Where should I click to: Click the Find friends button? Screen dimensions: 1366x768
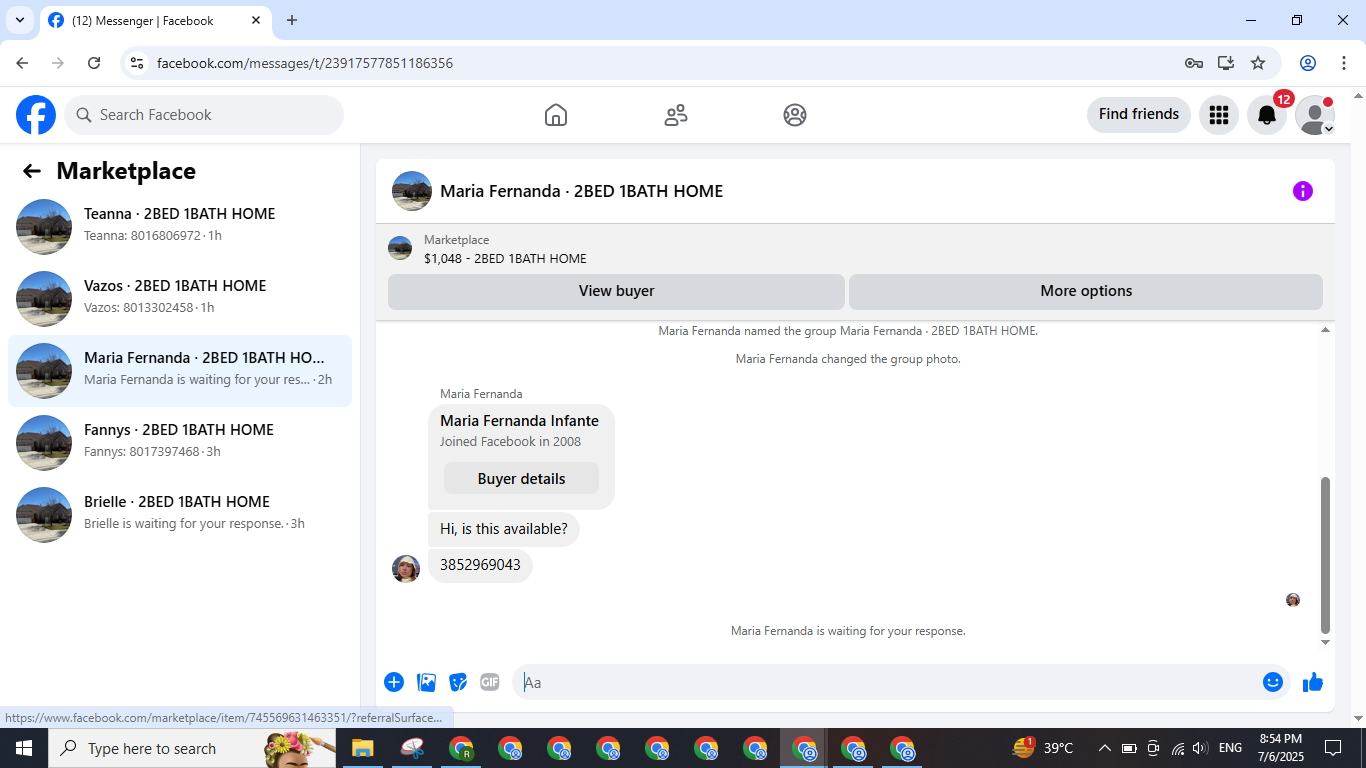pyautogui.click(x=1139, y=114)
